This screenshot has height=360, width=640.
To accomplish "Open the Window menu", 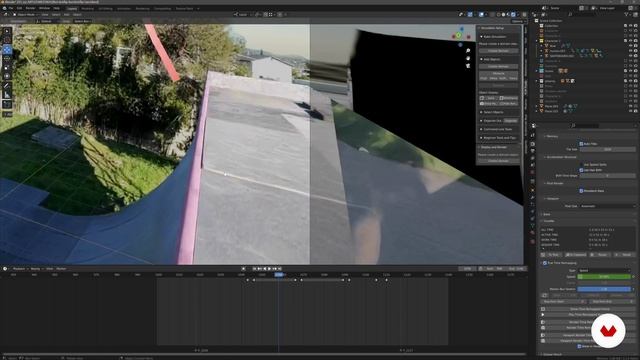I will coord(44,8).
